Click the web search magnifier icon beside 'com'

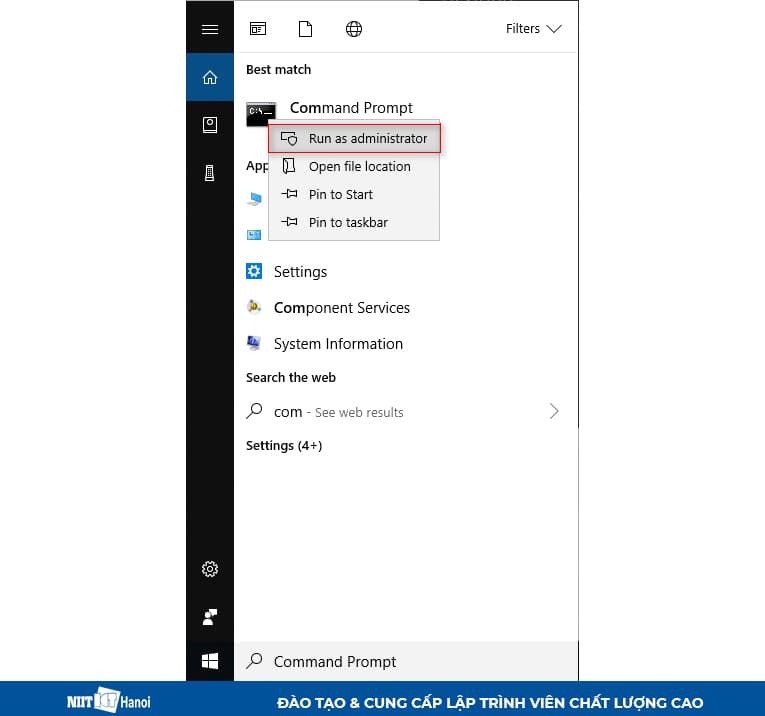click(254, 411)
